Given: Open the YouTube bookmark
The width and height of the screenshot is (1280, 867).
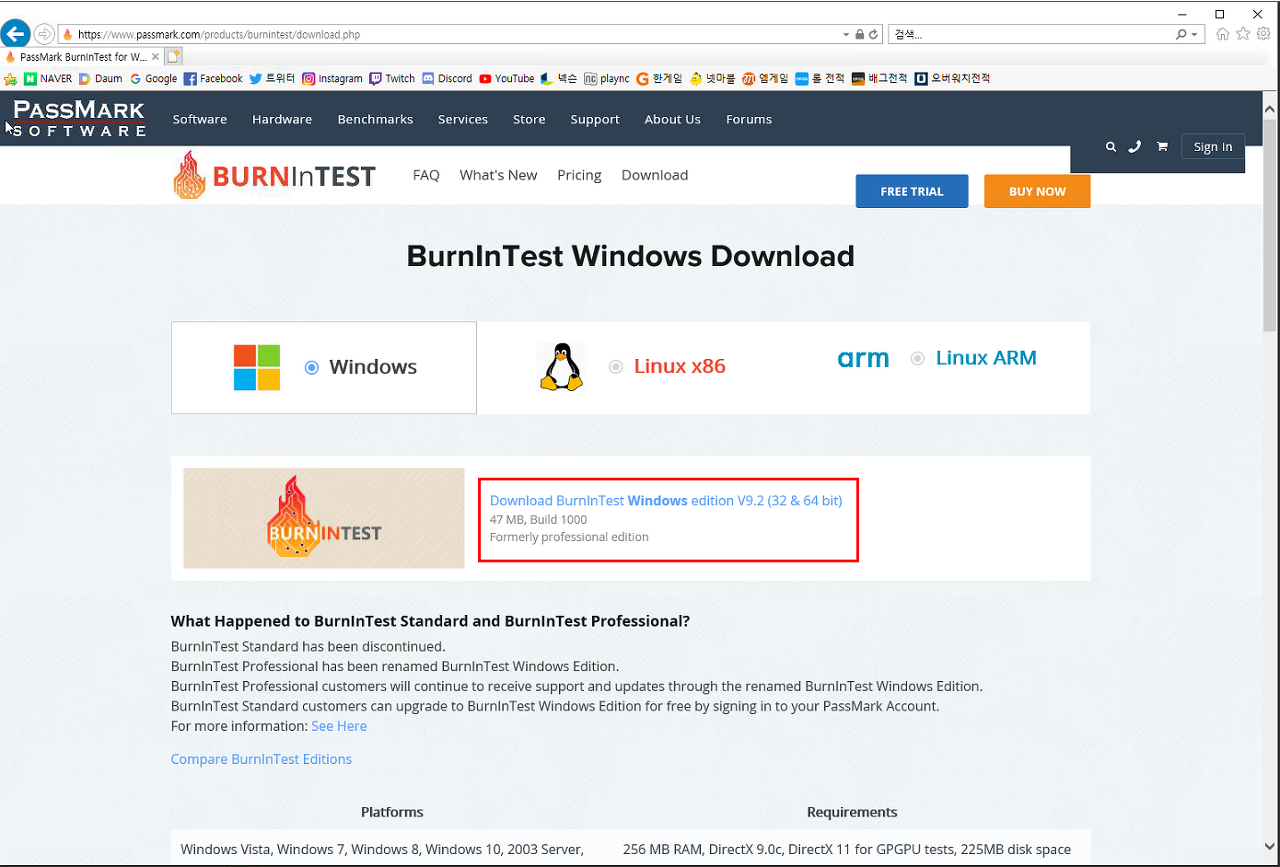Looking at the screenshot, I should [x=506, y=79].
